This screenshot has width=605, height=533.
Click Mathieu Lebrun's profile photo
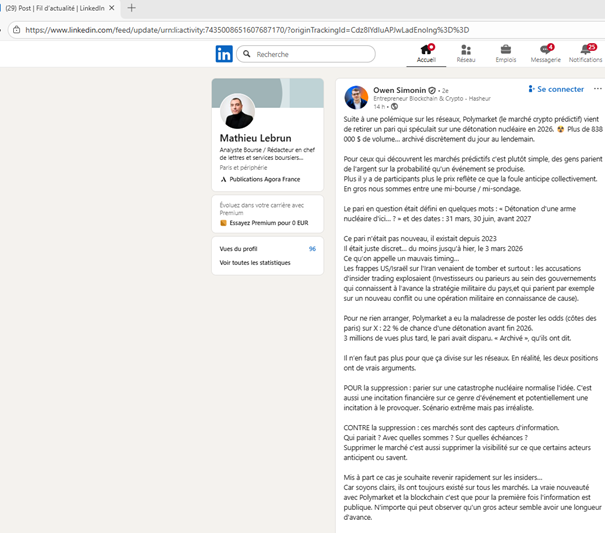(237, 111)
